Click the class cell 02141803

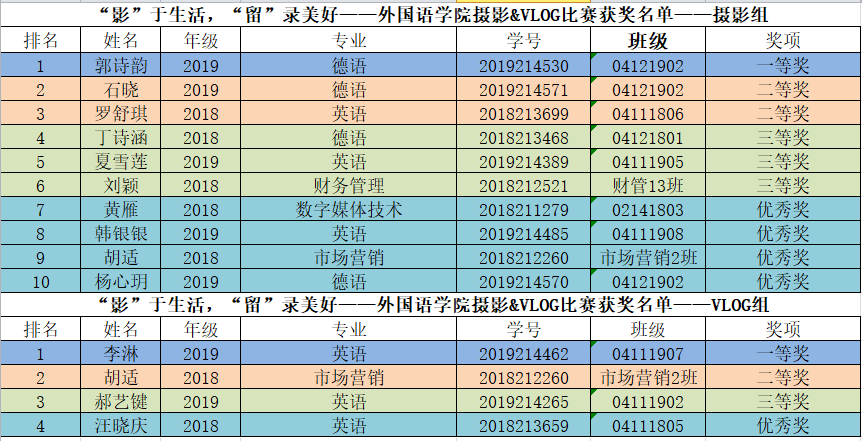[x=647, y=209]
